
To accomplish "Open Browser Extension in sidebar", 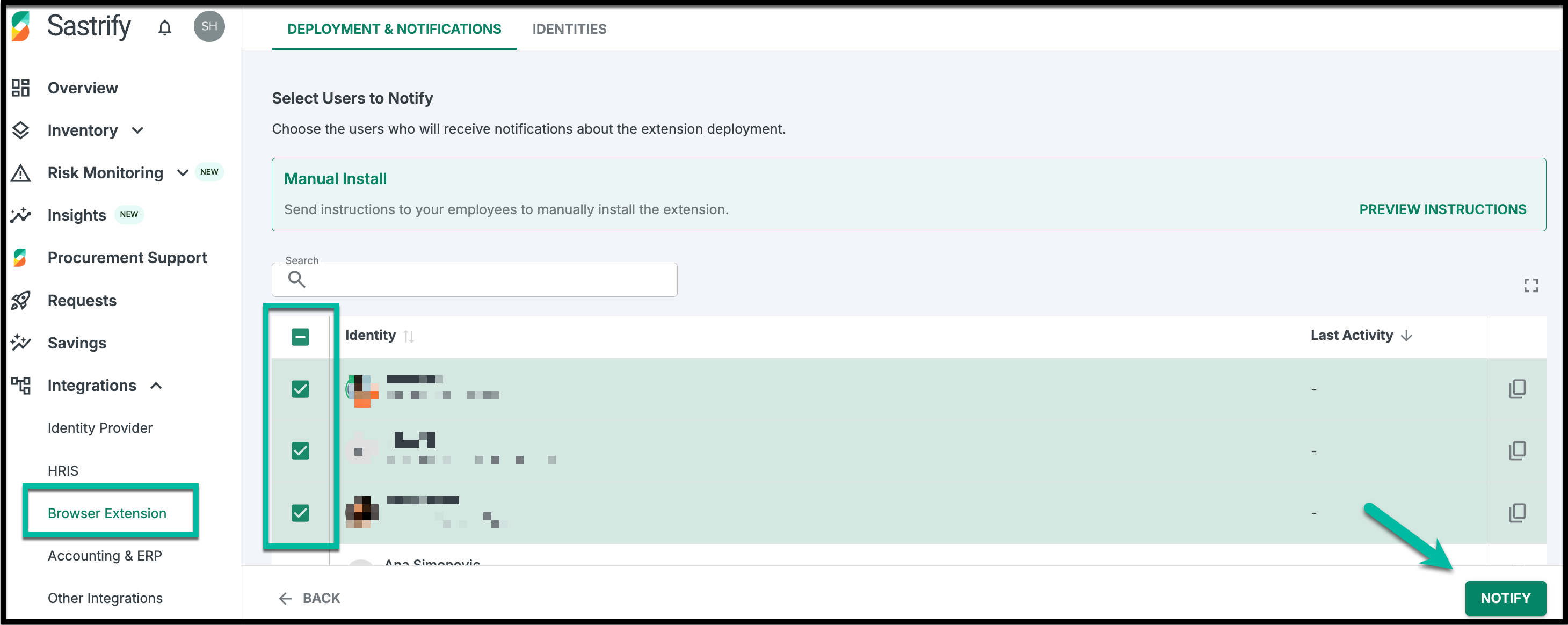I will coord(107,513).
